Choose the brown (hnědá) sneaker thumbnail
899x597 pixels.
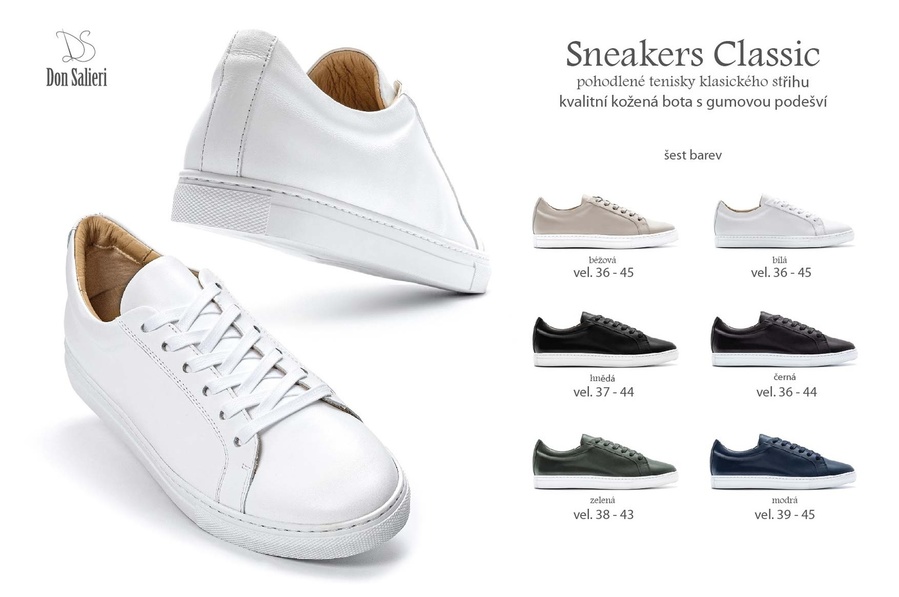[605, 340]
